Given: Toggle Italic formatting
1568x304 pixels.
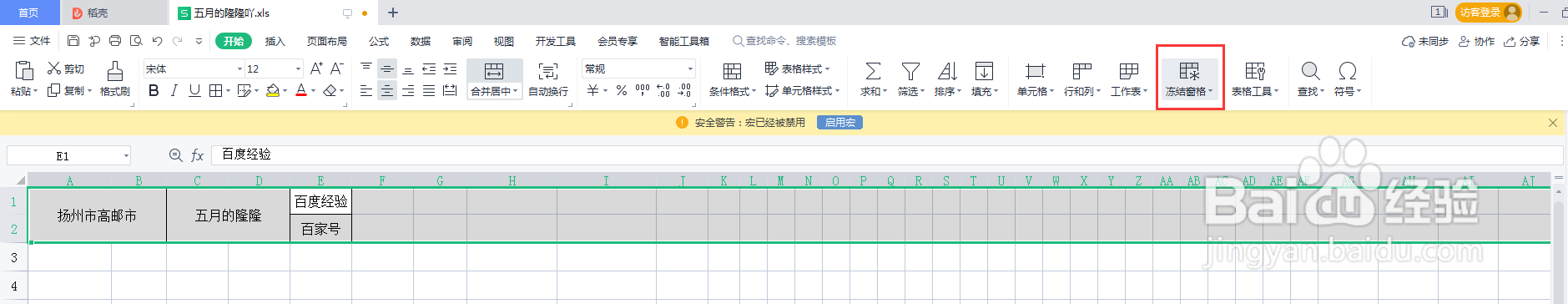Looking at the screenshot, I should click(174, 90).
